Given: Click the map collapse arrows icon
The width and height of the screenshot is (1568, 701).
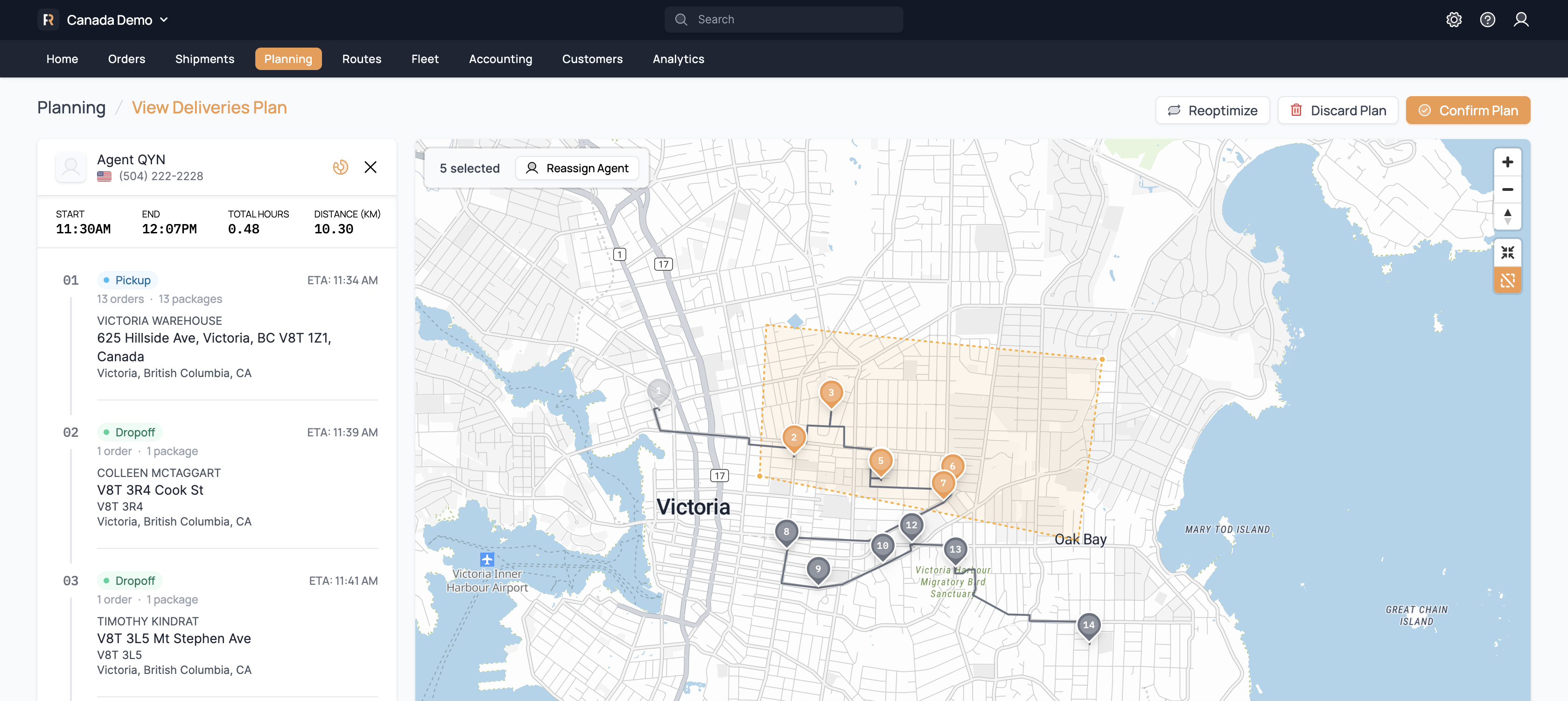Looking at the screenshot, I should (x=1507, y=252).
